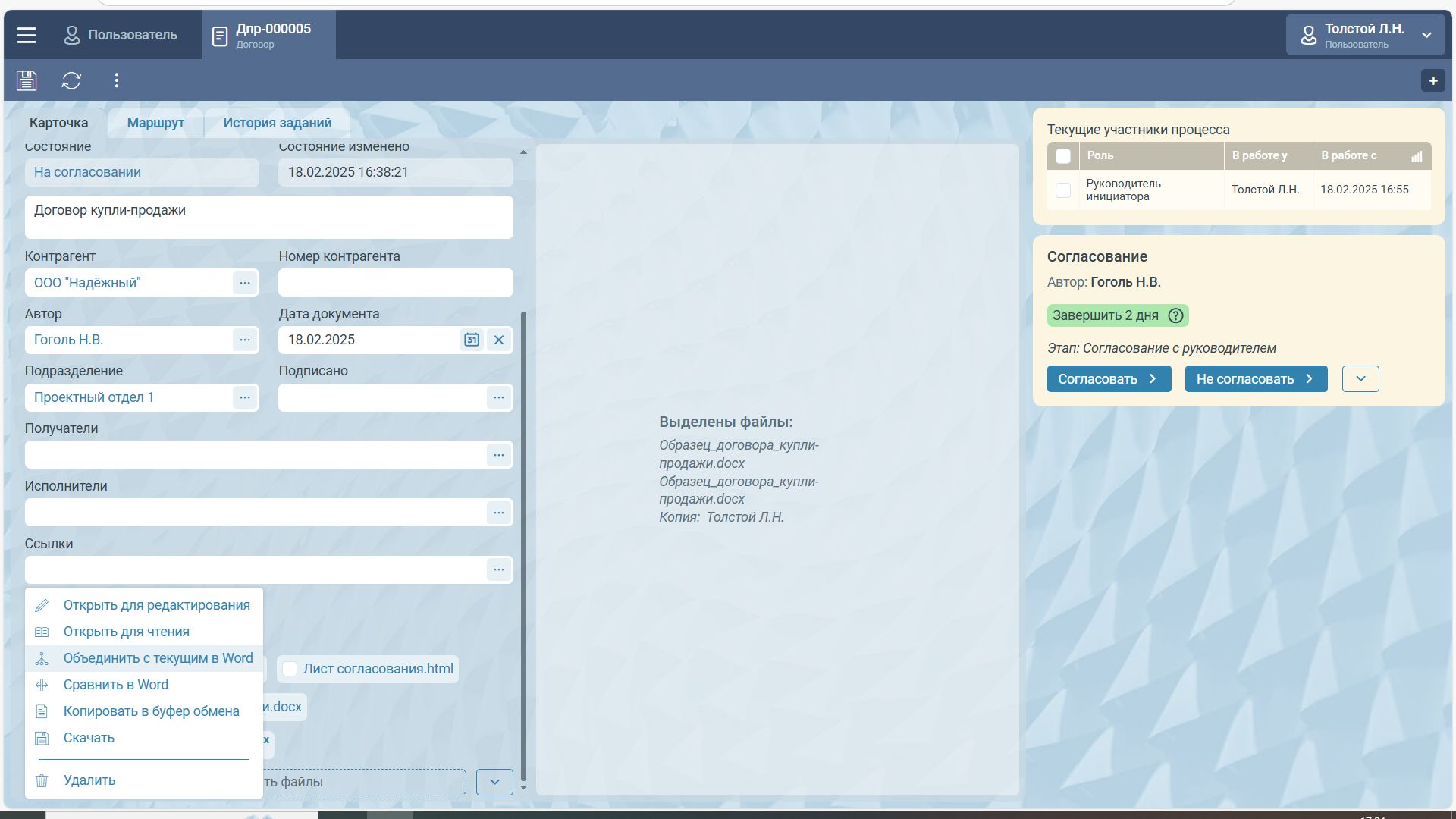Choose Сравнить в Word from context menu
1456x819 pixels.
pyautogui.click(x=116, y=685)
